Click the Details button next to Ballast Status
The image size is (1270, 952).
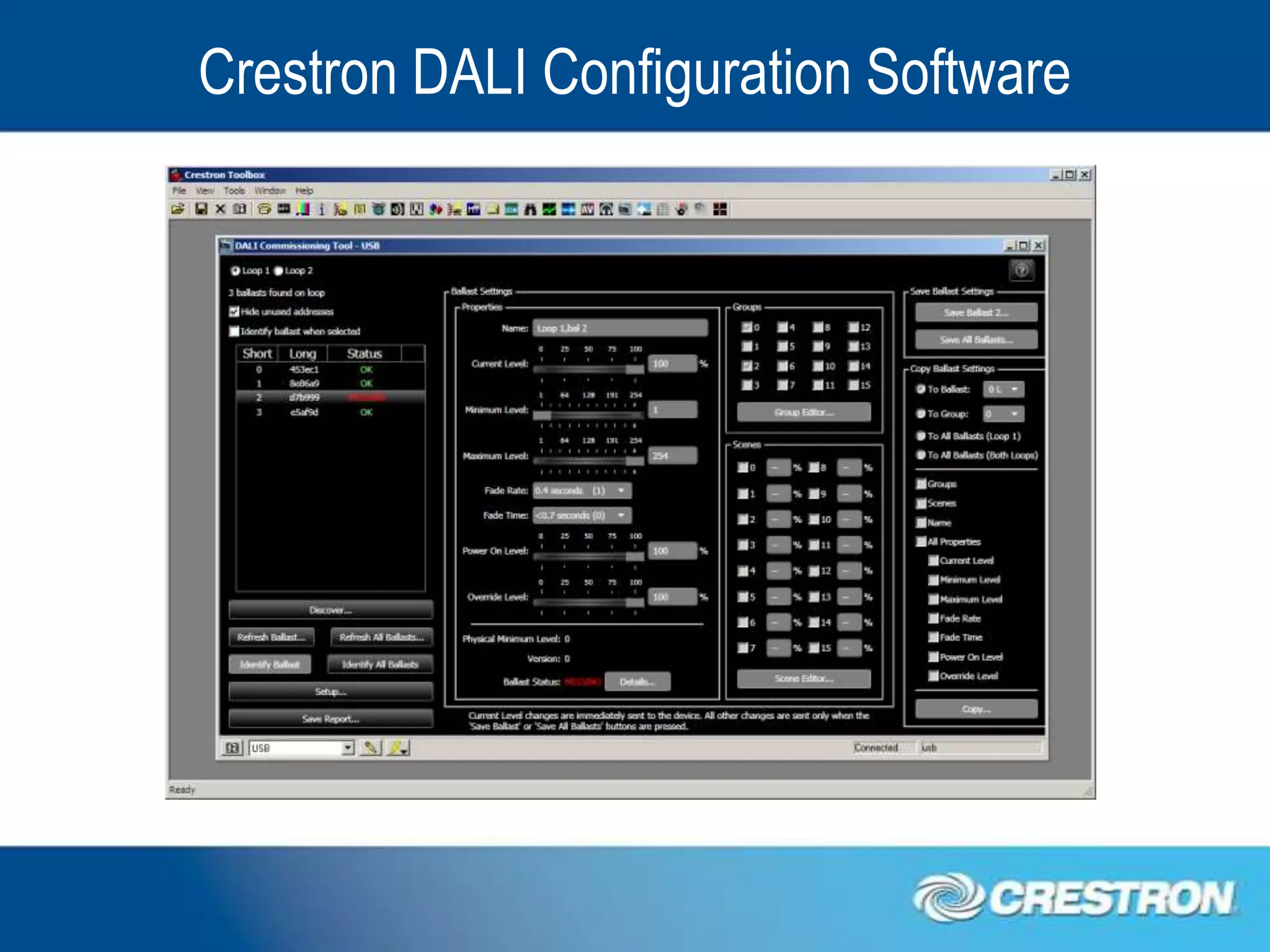637,682
